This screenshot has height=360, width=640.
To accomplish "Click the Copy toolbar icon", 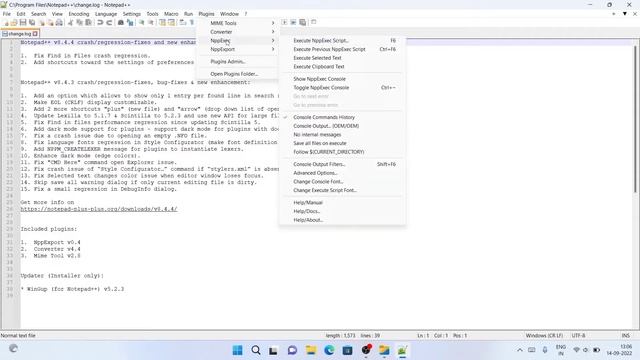I will pos(79,22).
